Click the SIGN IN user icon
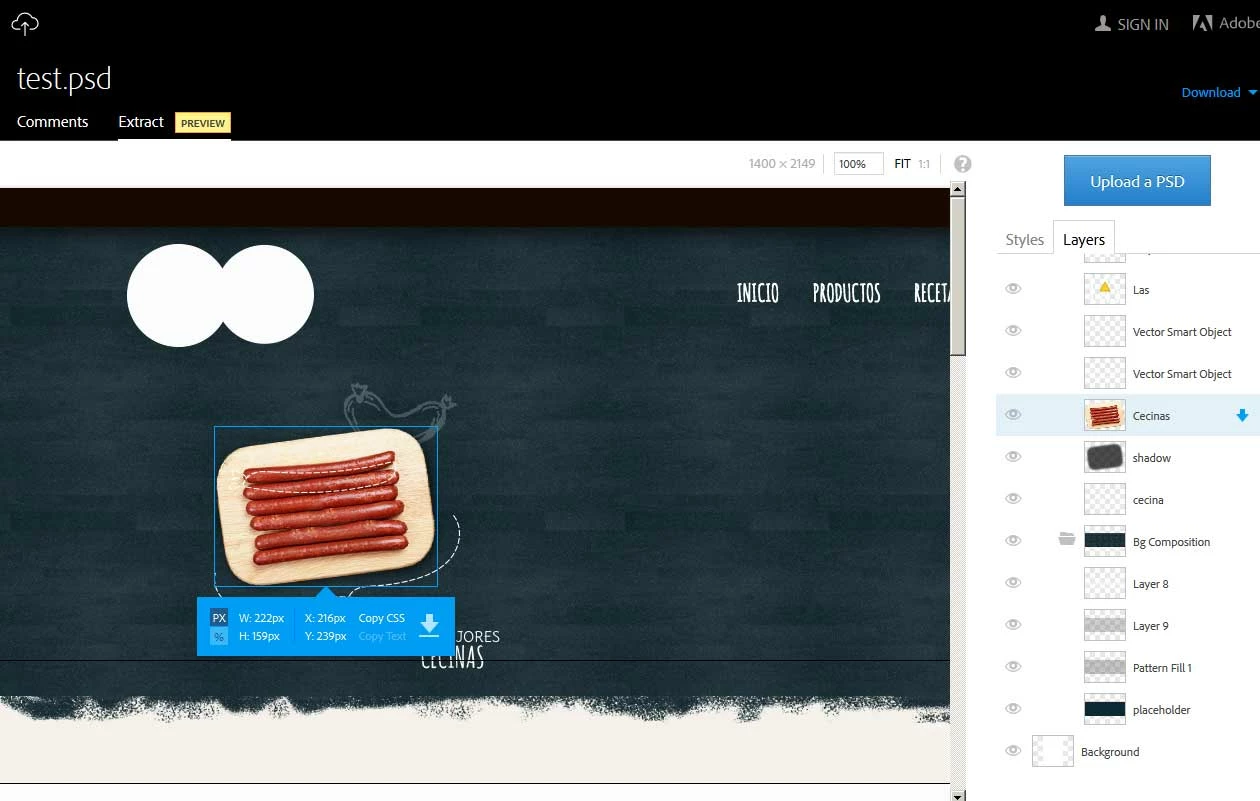The width and height of the screenshot is (1260, 801). coord(1103,23)
